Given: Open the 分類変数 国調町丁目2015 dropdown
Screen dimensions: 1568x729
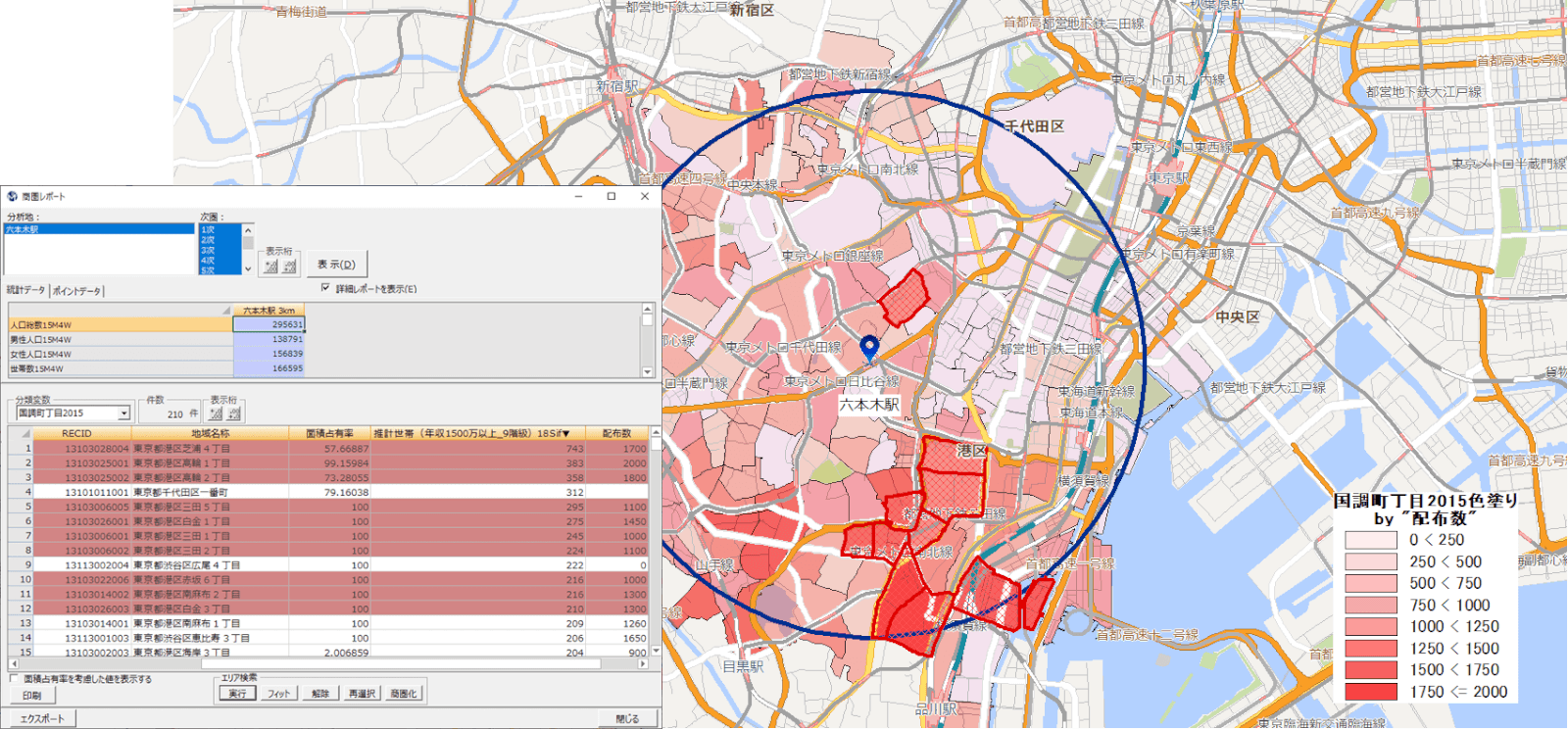Looking at the screenshot, I should [x=123, y=413].
